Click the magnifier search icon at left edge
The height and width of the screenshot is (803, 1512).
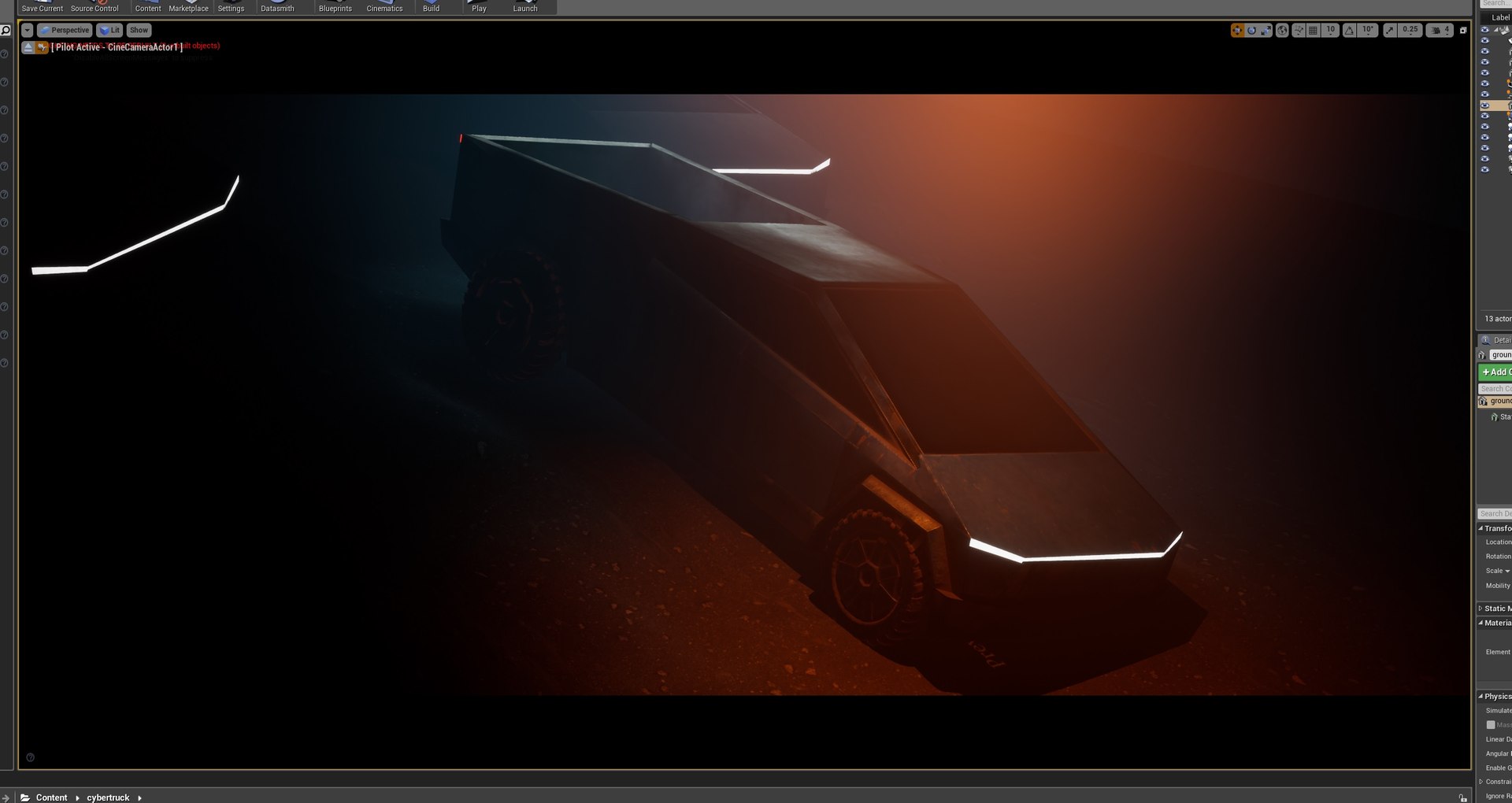(x=6, y=31)
